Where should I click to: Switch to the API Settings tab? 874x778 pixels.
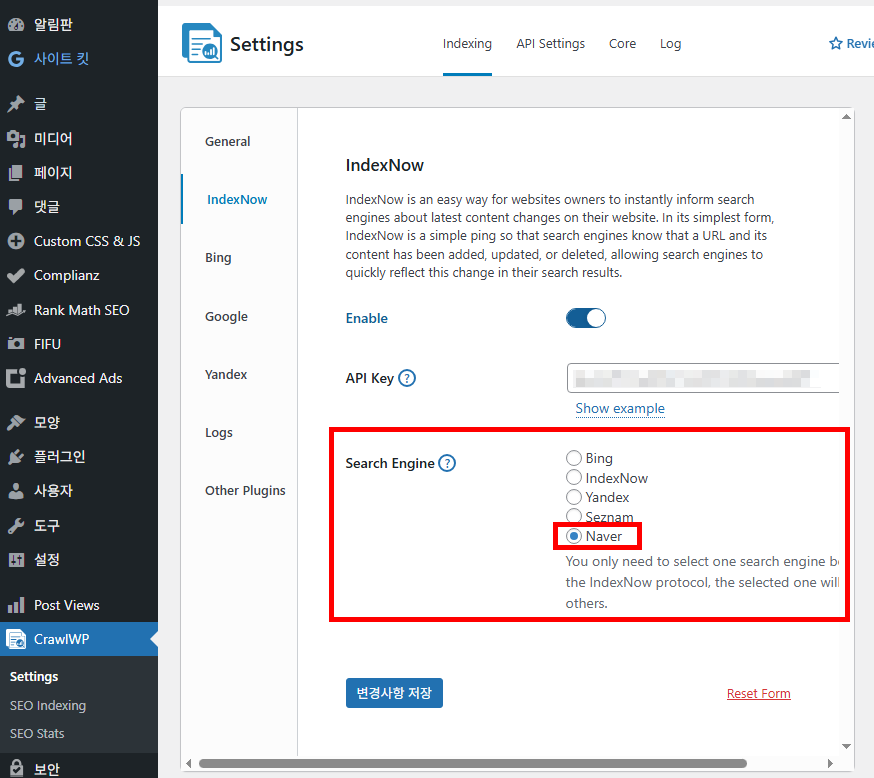point(551,43)
